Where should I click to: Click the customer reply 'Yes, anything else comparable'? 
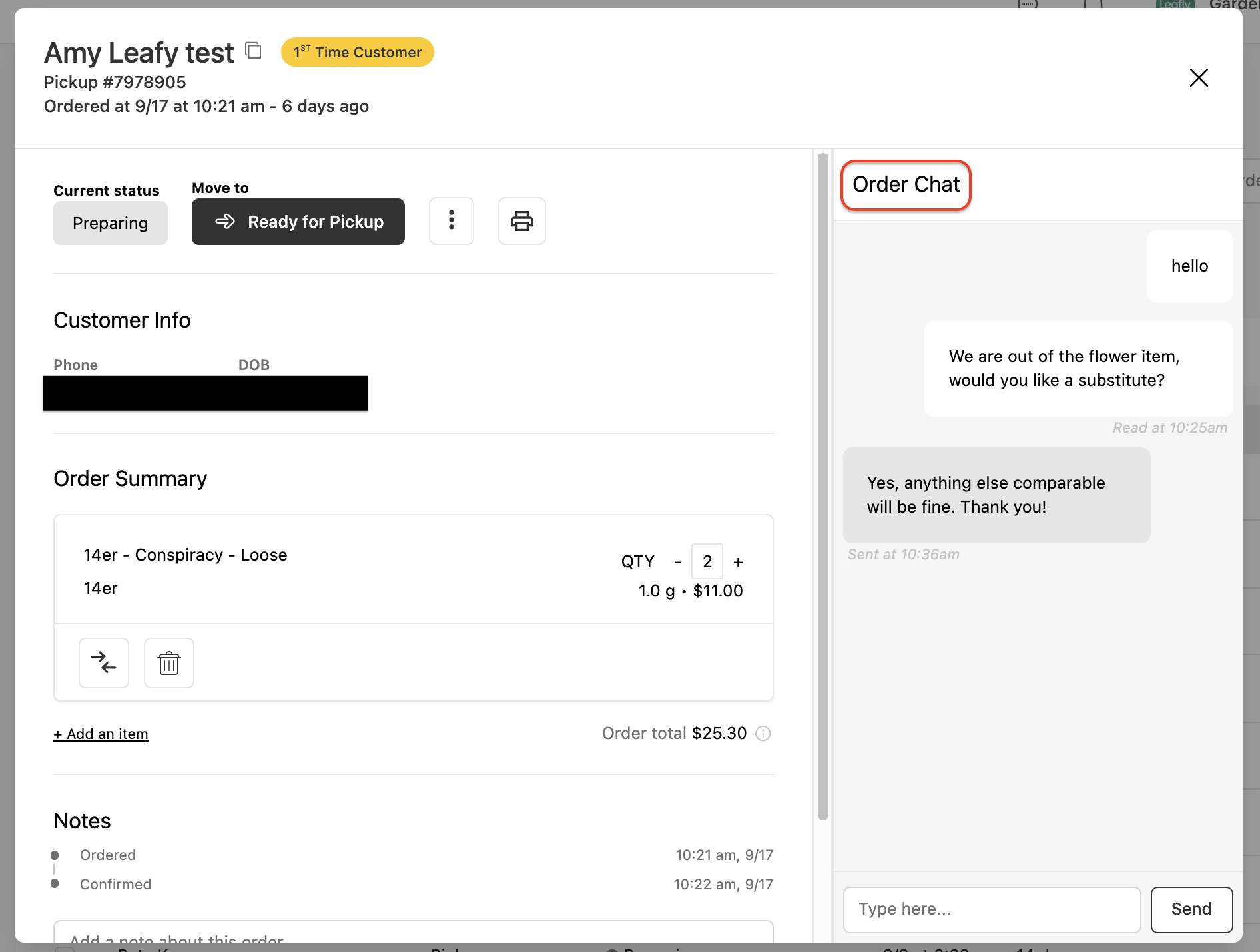pos(996,495)
